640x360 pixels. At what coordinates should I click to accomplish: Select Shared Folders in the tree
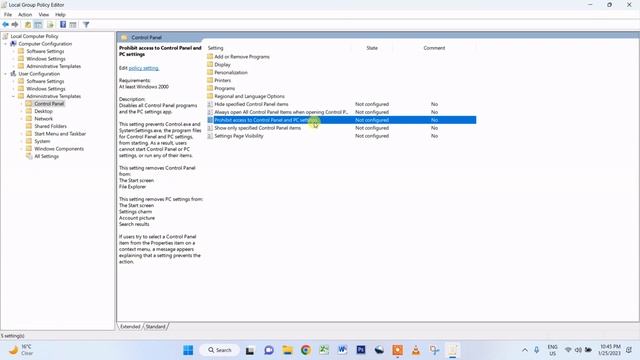click(50, 126)
